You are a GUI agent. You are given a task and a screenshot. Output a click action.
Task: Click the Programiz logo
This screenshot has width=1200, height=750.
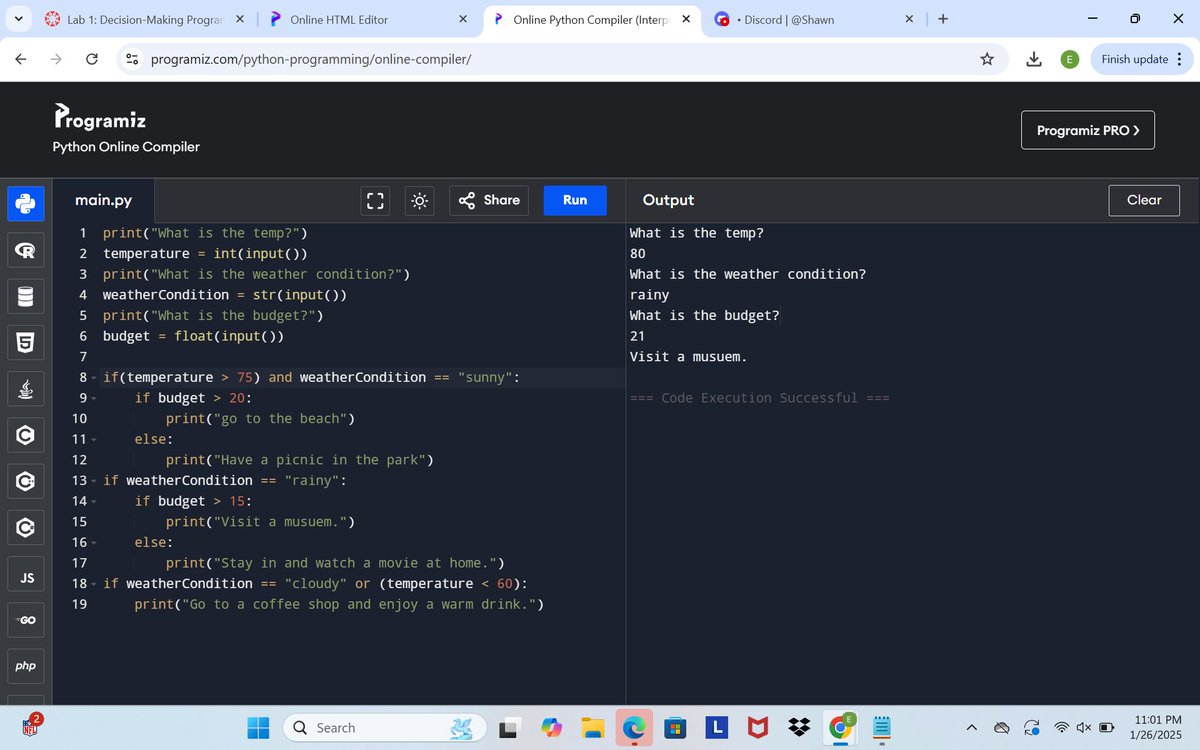(100, 118)
